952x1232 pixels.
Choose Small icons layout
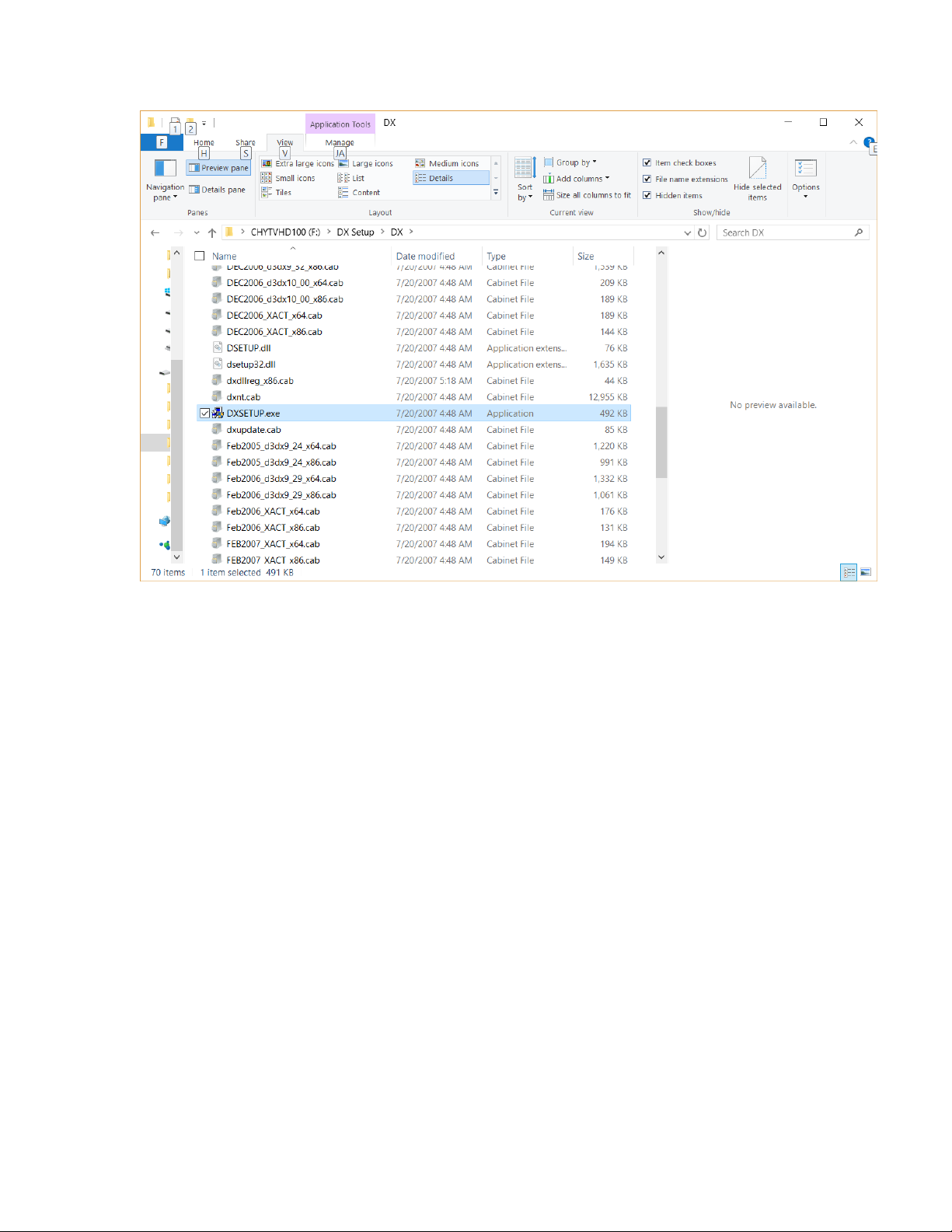point(288,178)
